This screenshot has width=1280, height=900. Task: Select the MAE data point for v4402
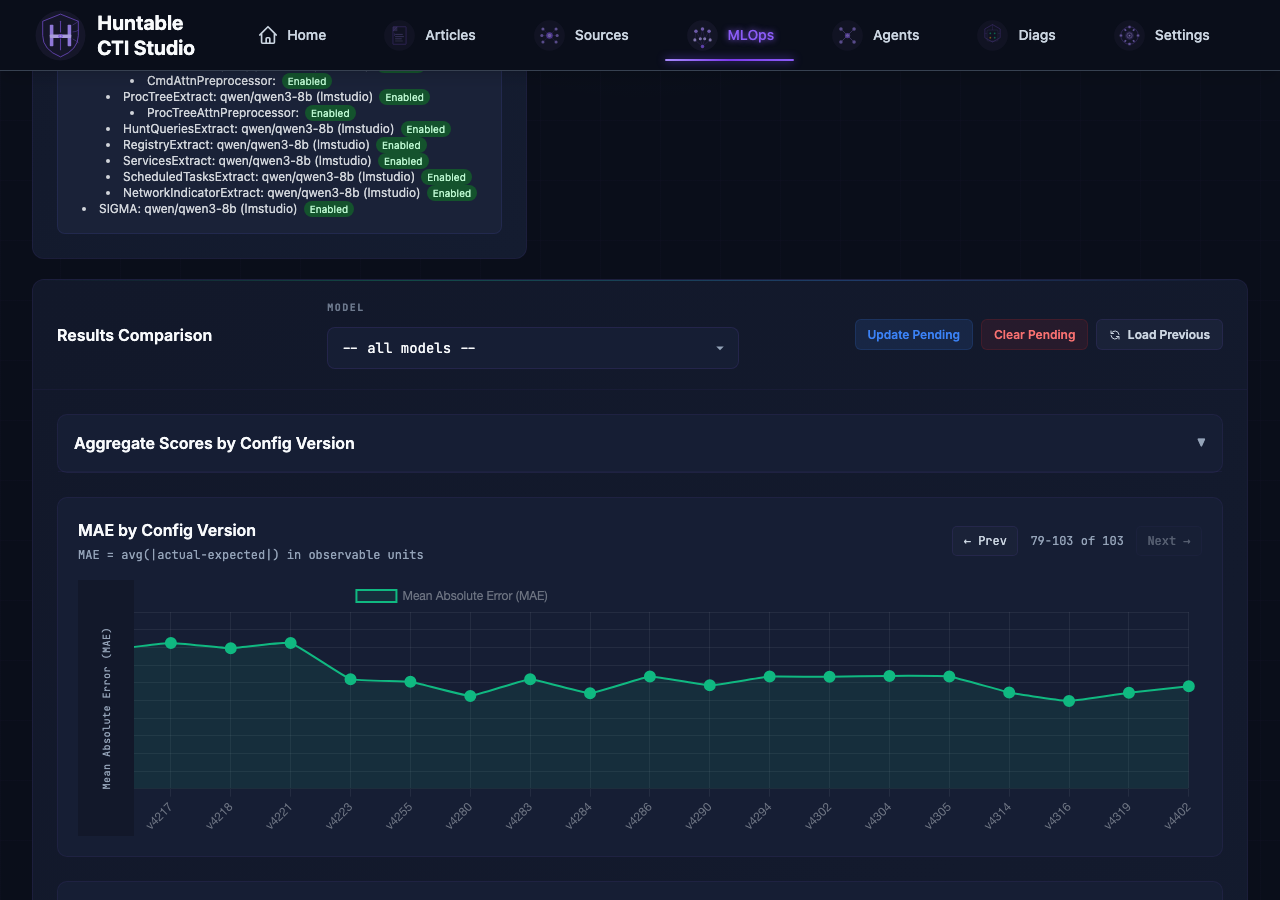[1189, 686]
